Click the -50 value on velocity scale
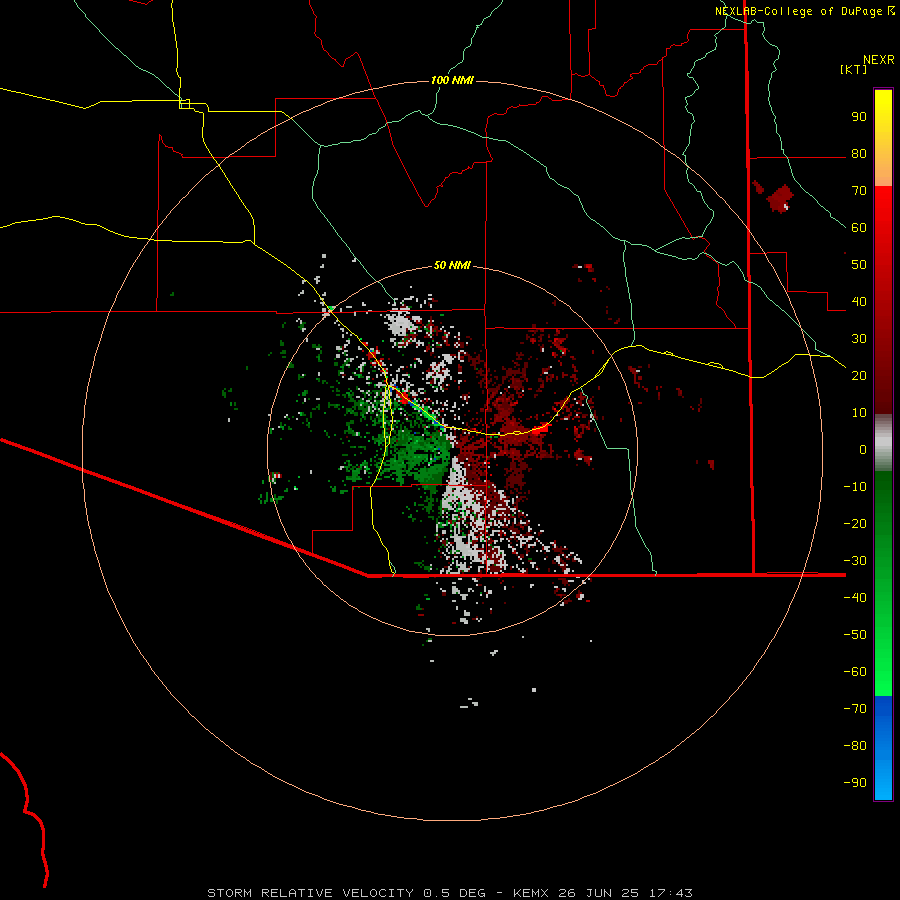Viewport: 900px width, 900px height. click(x=855, y=634)
